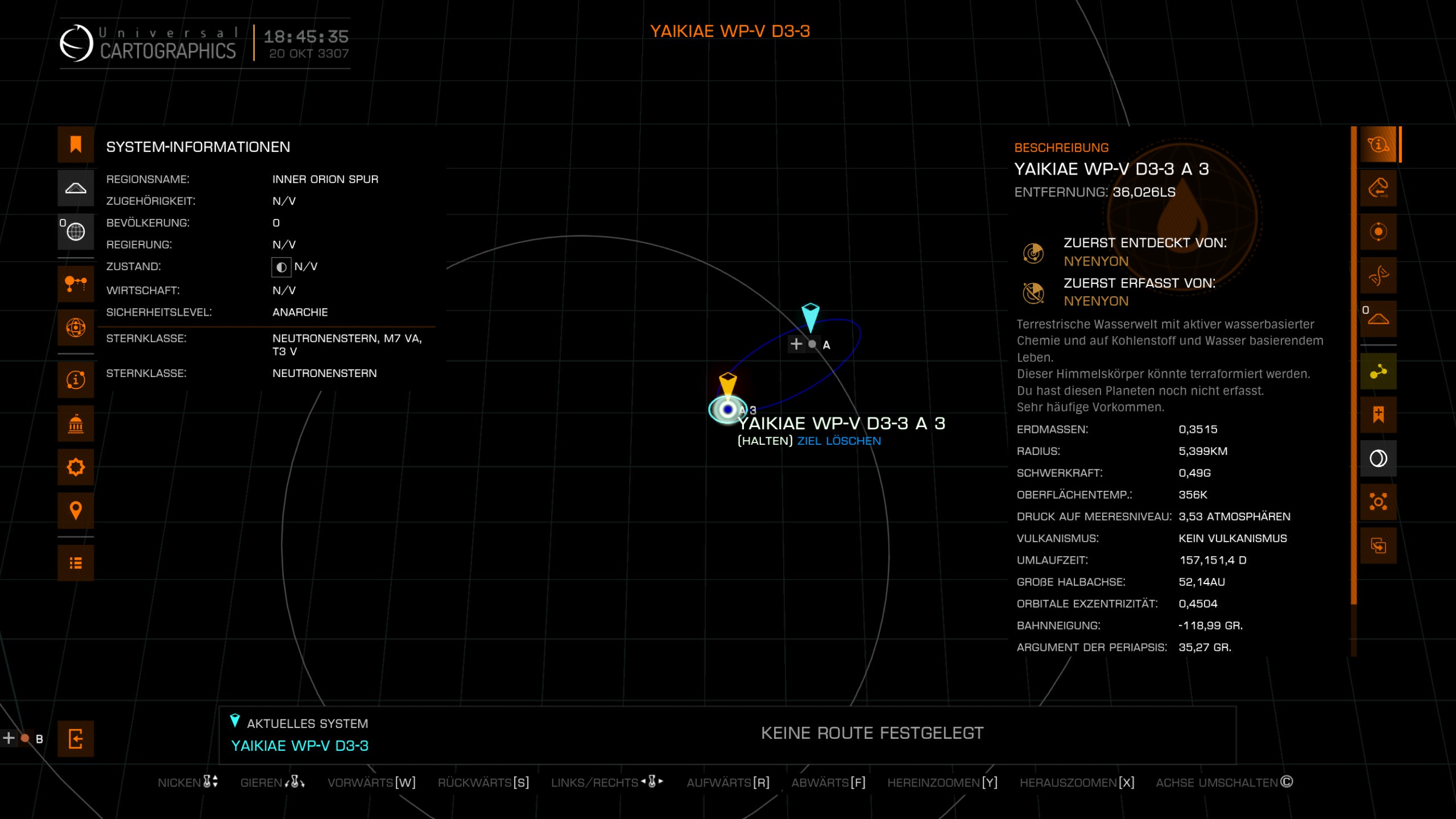This screenshot has width=1456, height=819.
Task: Open the factions building icon
Action: (x=76, y=424)
